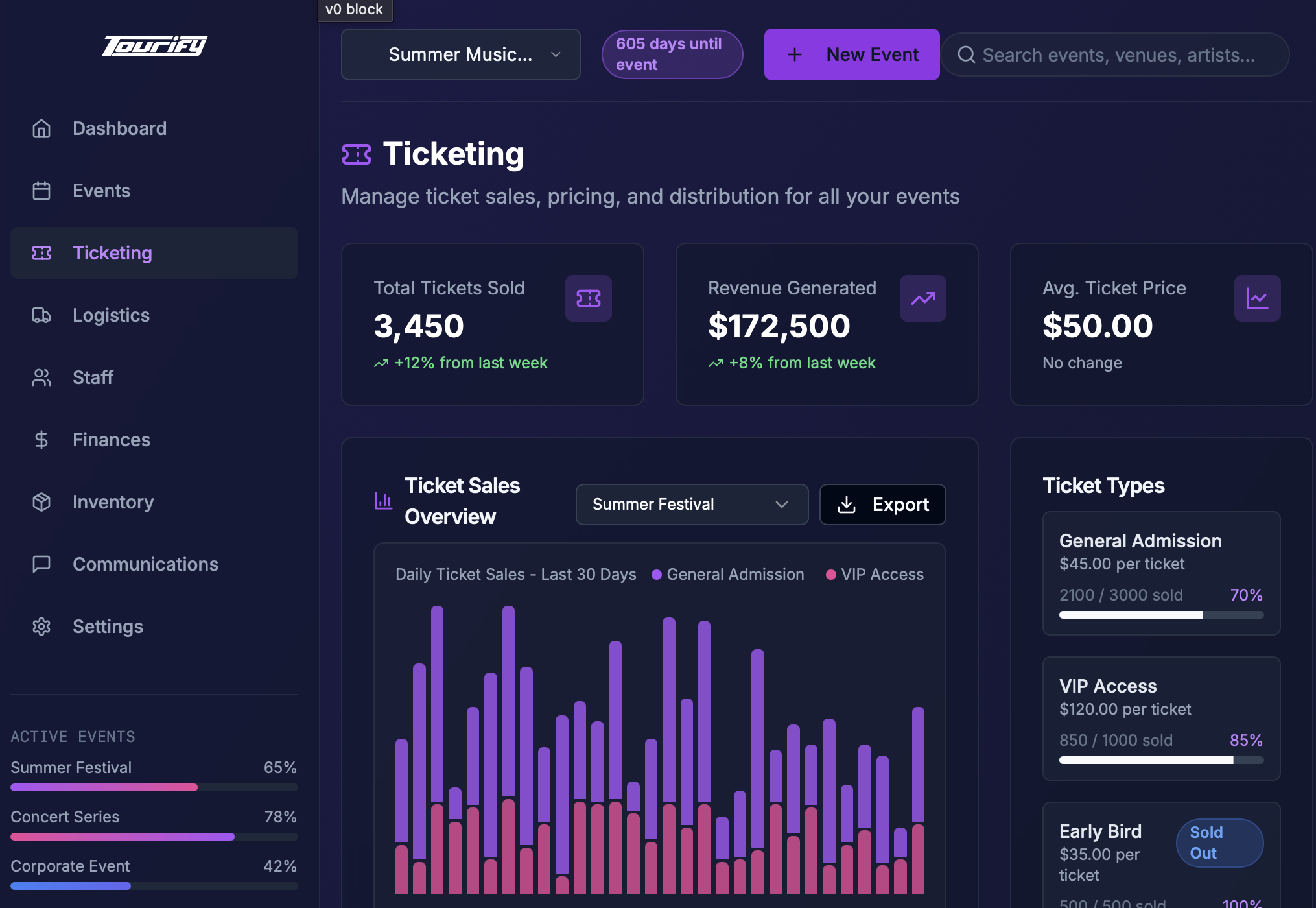Screen dimensions: 1316x908
Task: Select the Ticketing menu item
Action: tap(154, 253)
